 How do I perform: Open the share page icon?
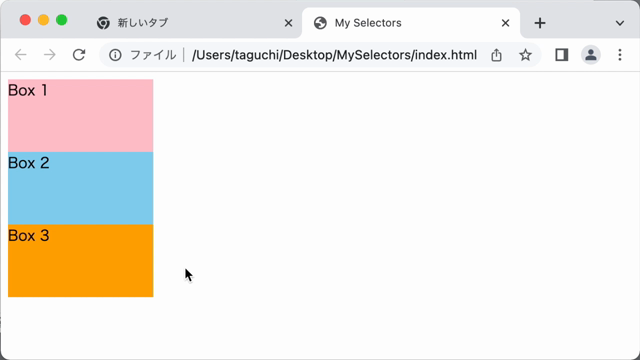pos(496,55)
